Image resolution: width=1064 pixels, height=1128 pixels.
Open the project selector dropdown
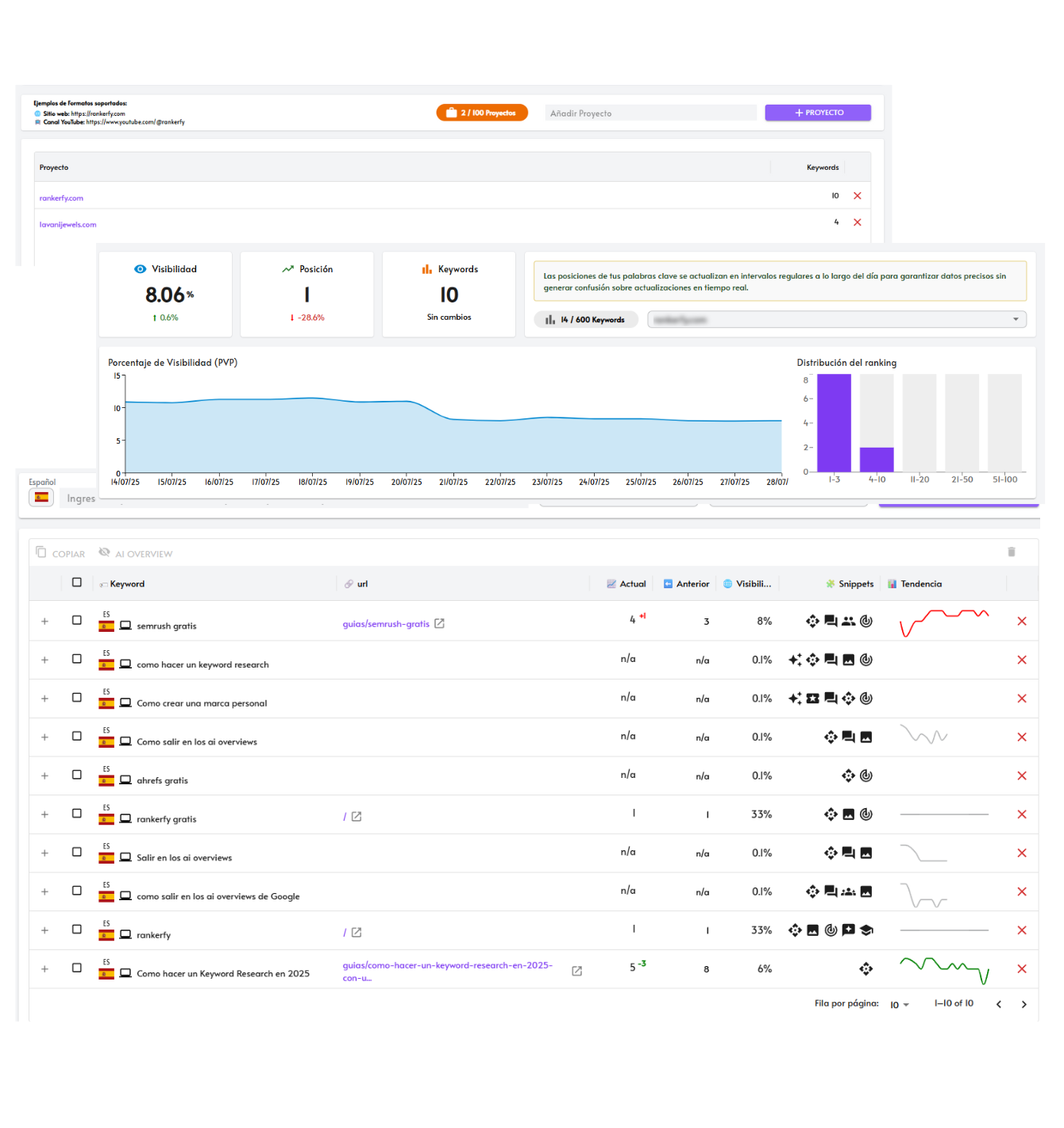[x=836, y=320]
